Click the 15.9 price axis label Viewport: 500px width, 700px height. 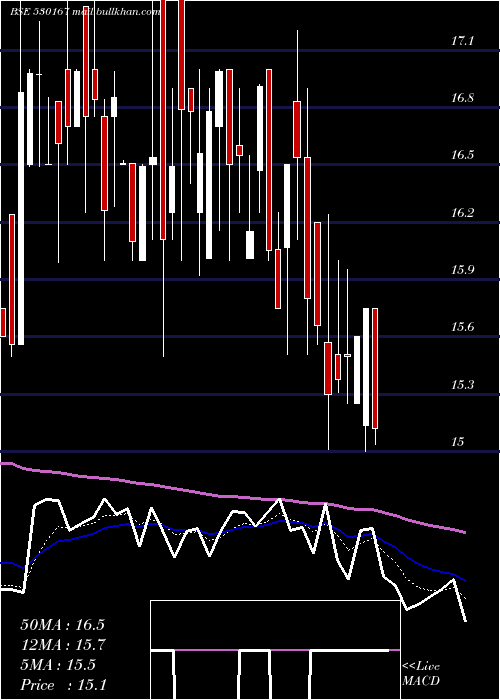tap(462, 270)
